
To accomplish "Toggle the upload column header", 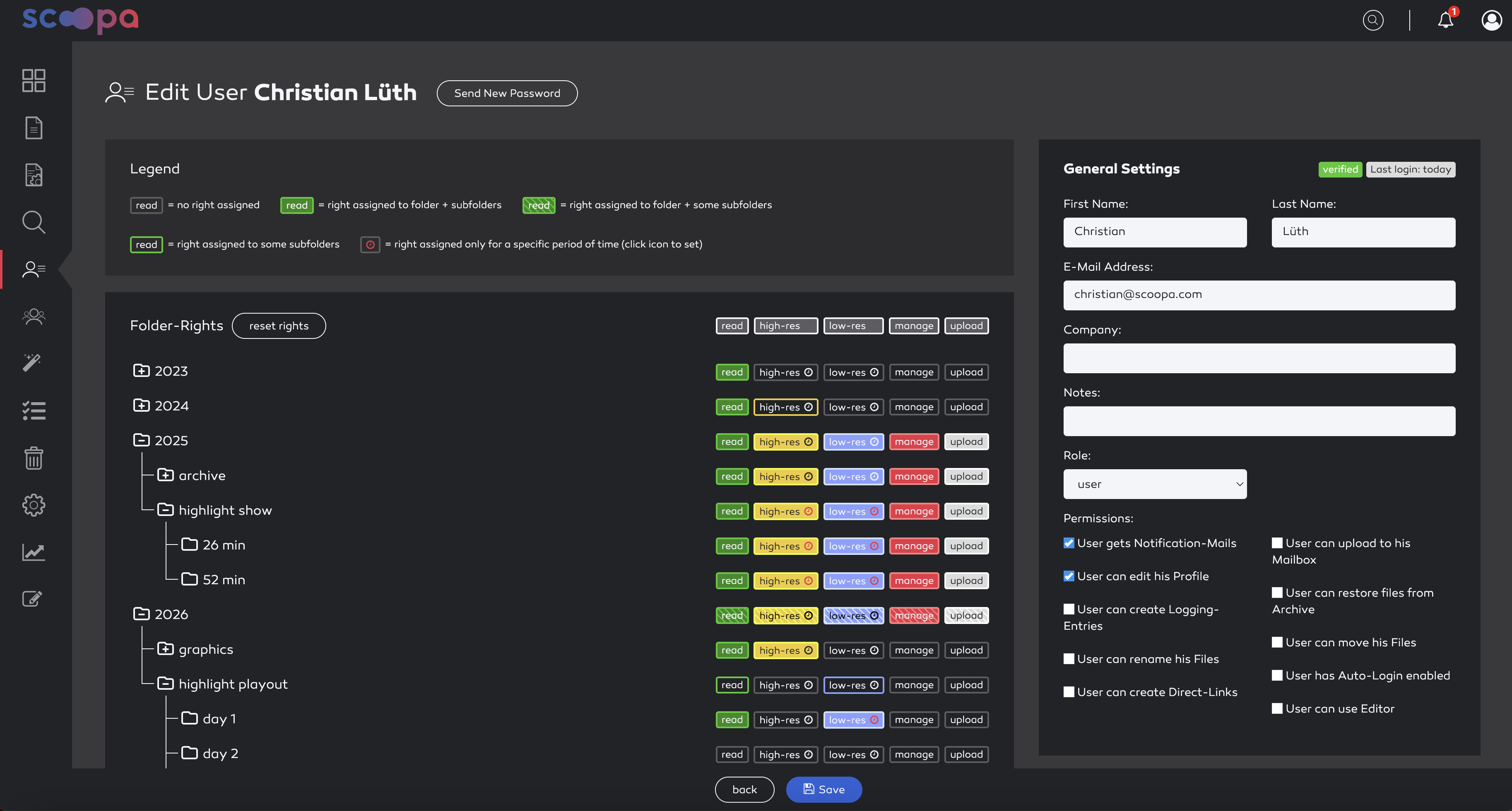I will 966,326.
